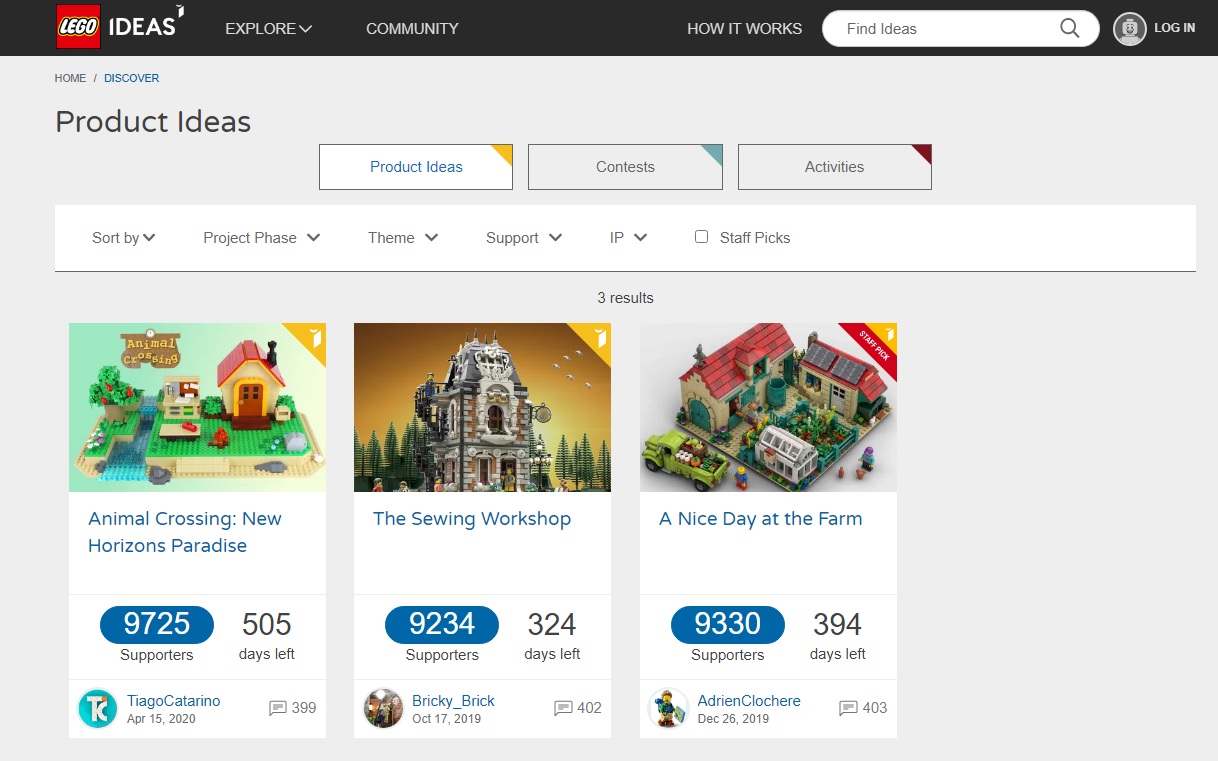Image resolution: width=1218 pixels, height=761 pixels.
Task: Open Animal Crossing: New Horizons Paradise title
Action: pyautogui.click(x=185, y=532)
